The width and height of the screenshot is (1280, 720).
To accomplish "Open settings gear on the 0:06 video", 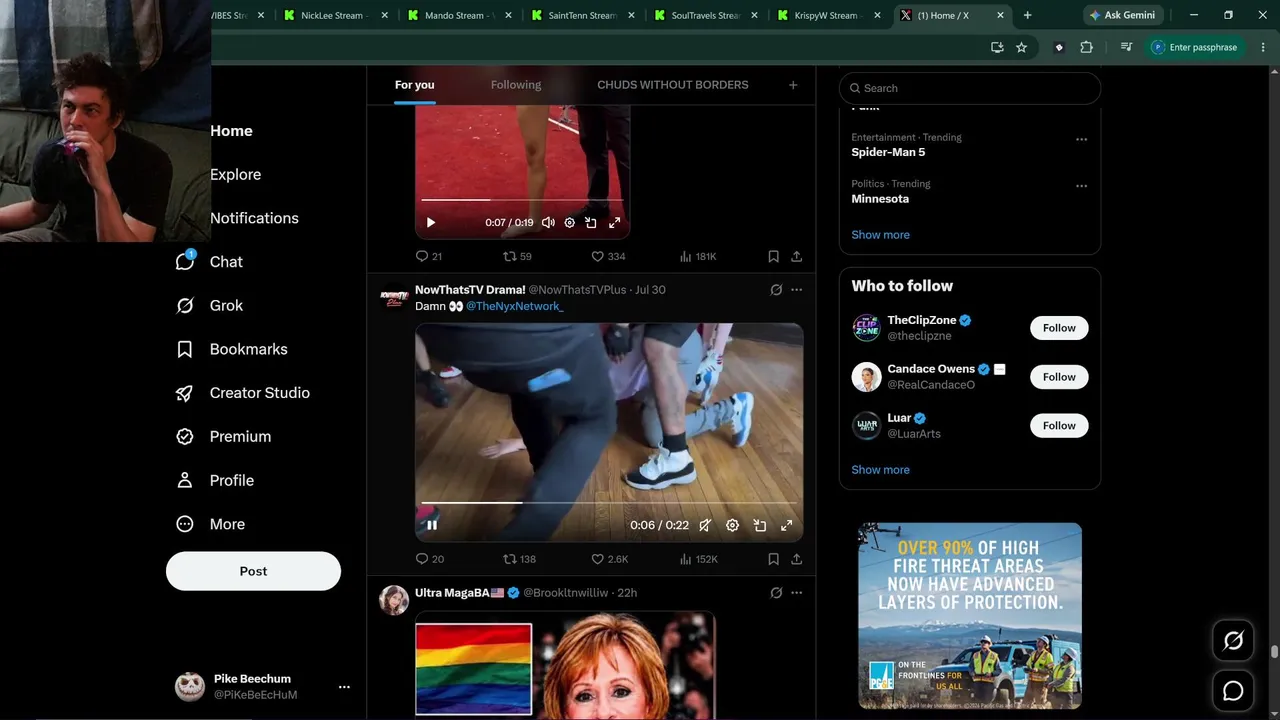I will 732,525.
